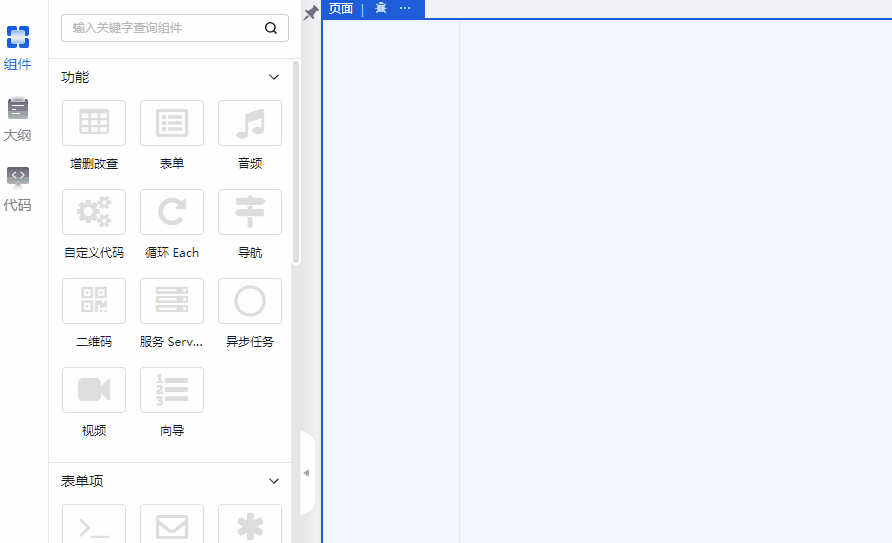The width and height of the screenshot is (892, 543).
Task: Select the 表单 form component
Action: (x=172, y=123)
